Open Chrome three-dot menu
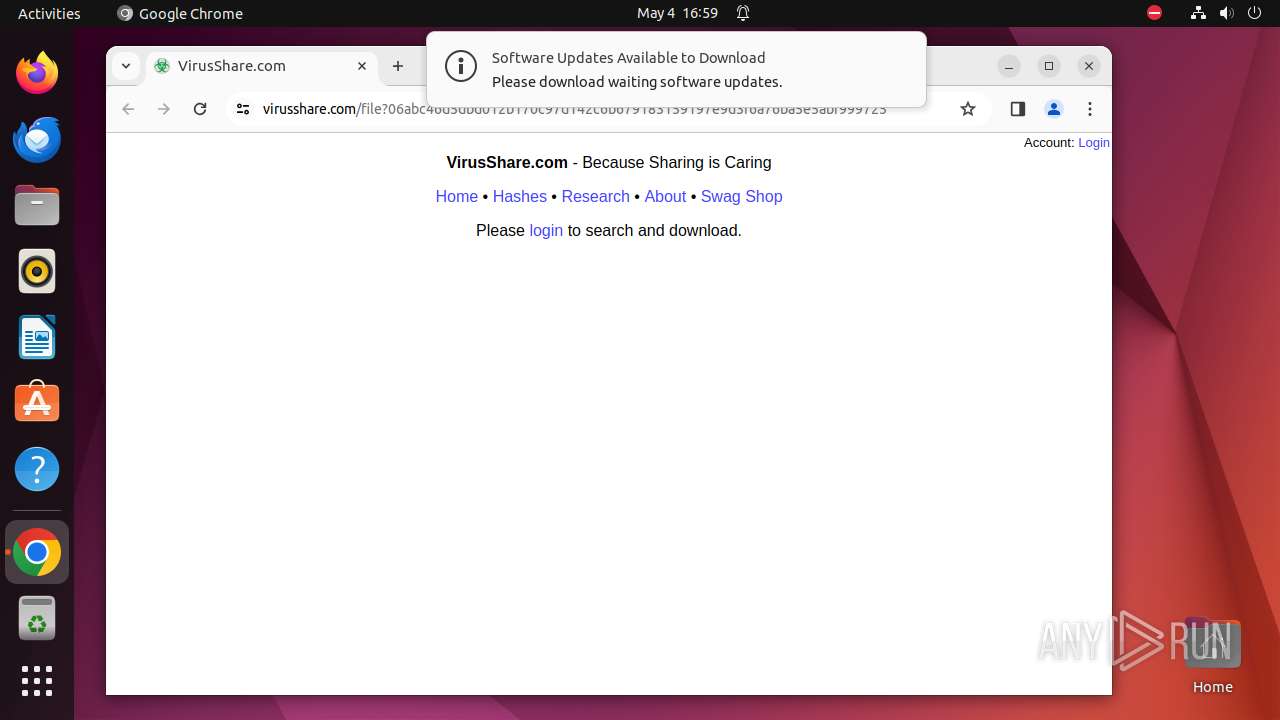 point(1090,109)
